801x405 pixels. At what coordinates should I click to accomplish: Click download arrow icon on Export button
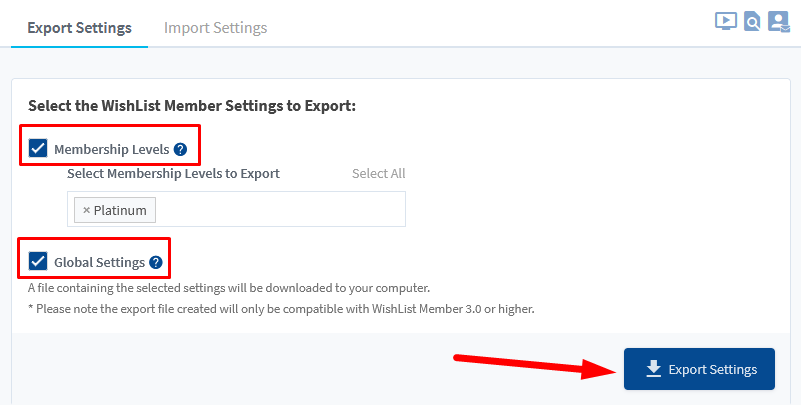pos(653,369)
